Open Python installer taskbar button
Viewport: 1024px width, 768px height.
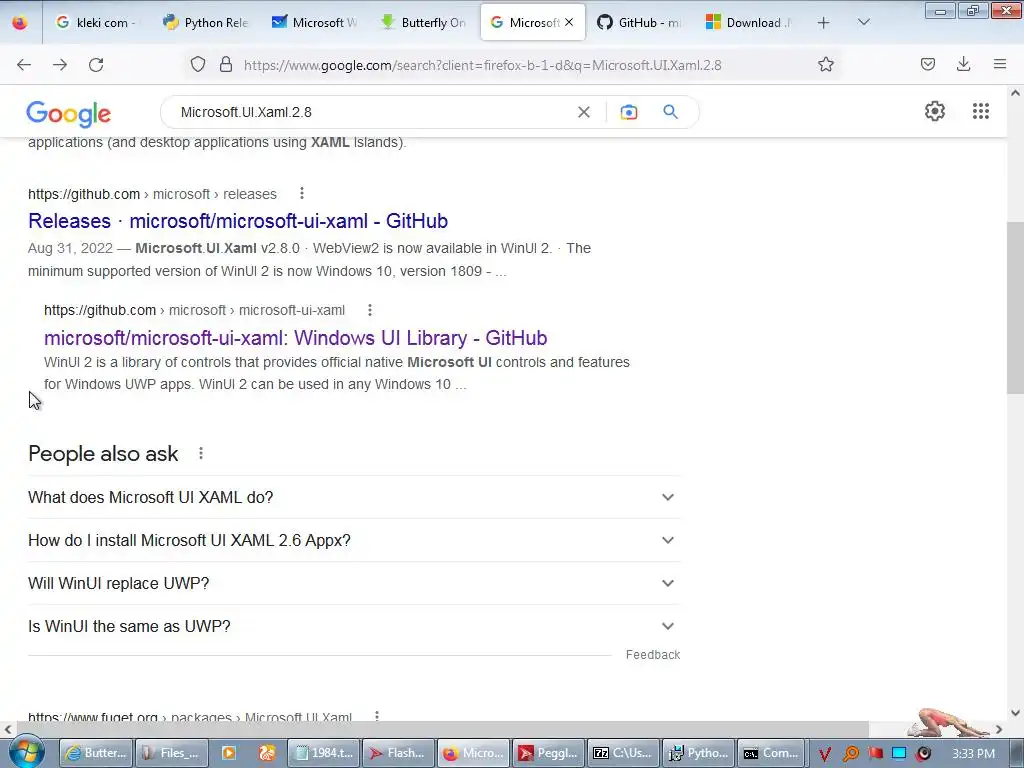[698, 753]
